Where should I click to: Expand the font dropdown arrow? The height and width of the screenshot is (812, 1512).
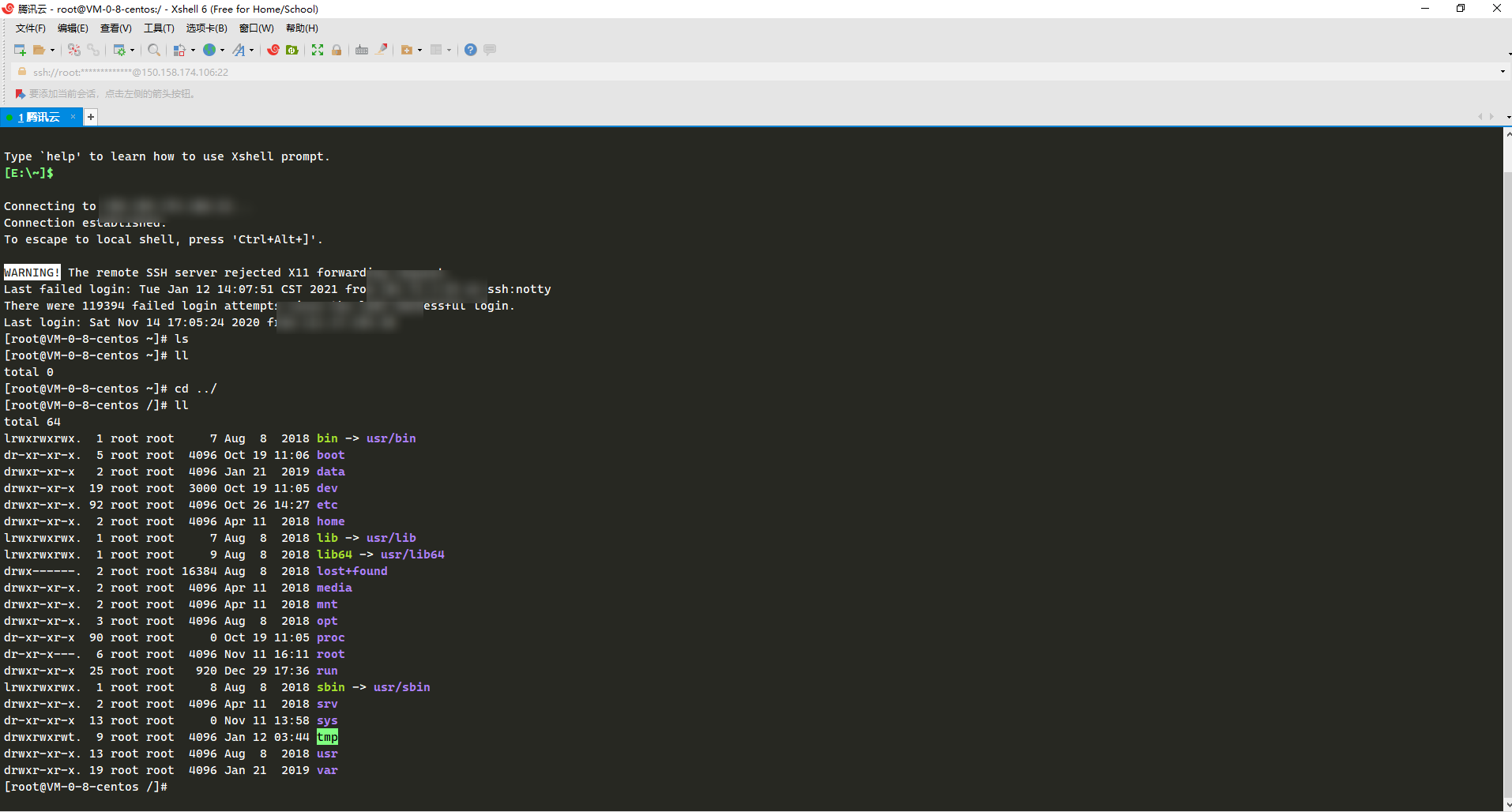click(x=252, y=50)
